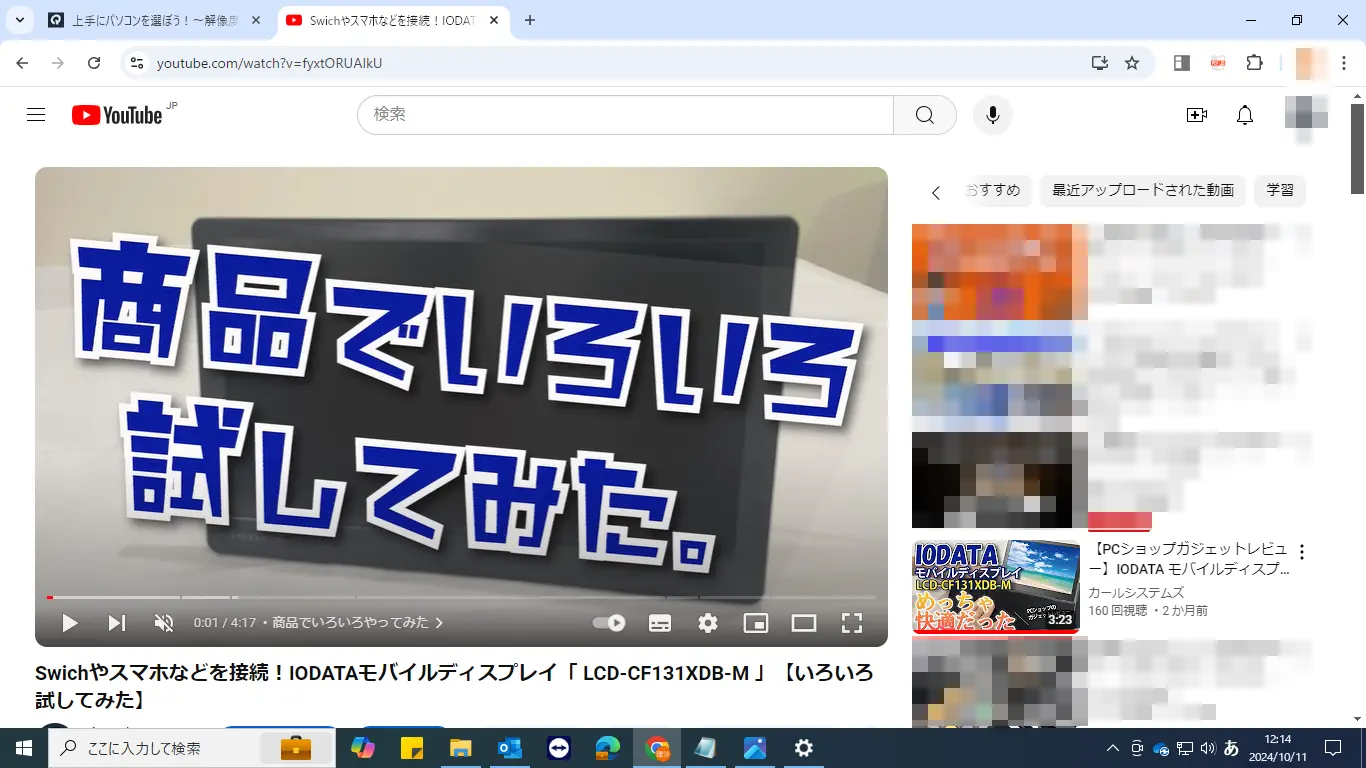Open Settings gear in the taskbar
The image size is (1366, 768).
click(x=804, y=748)
